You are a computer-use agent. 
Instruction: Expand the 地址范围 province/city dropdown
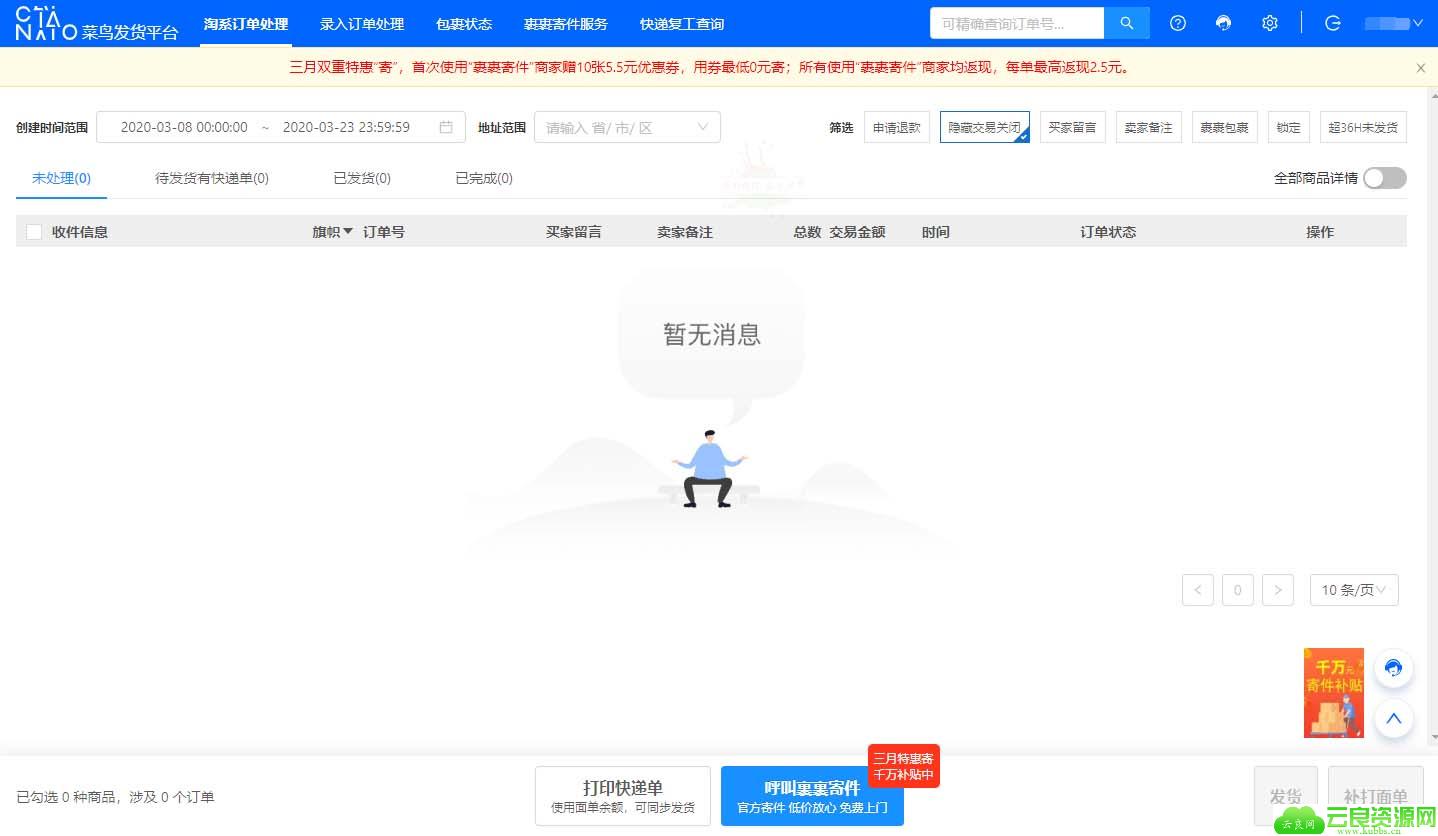tap(627, 127)
